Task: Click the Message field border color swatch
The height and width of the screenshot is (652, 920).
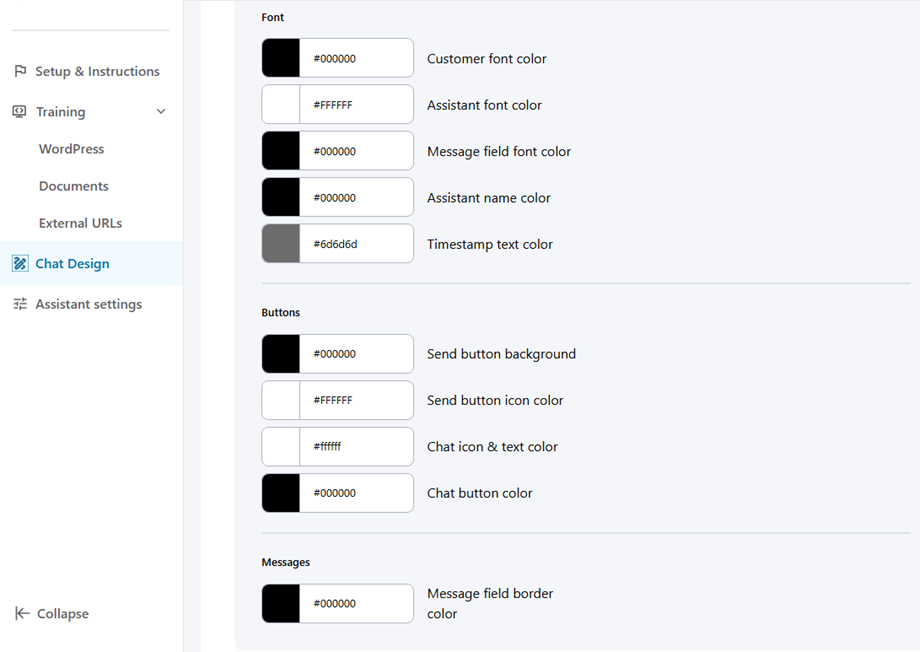Action: pos(281,604)
